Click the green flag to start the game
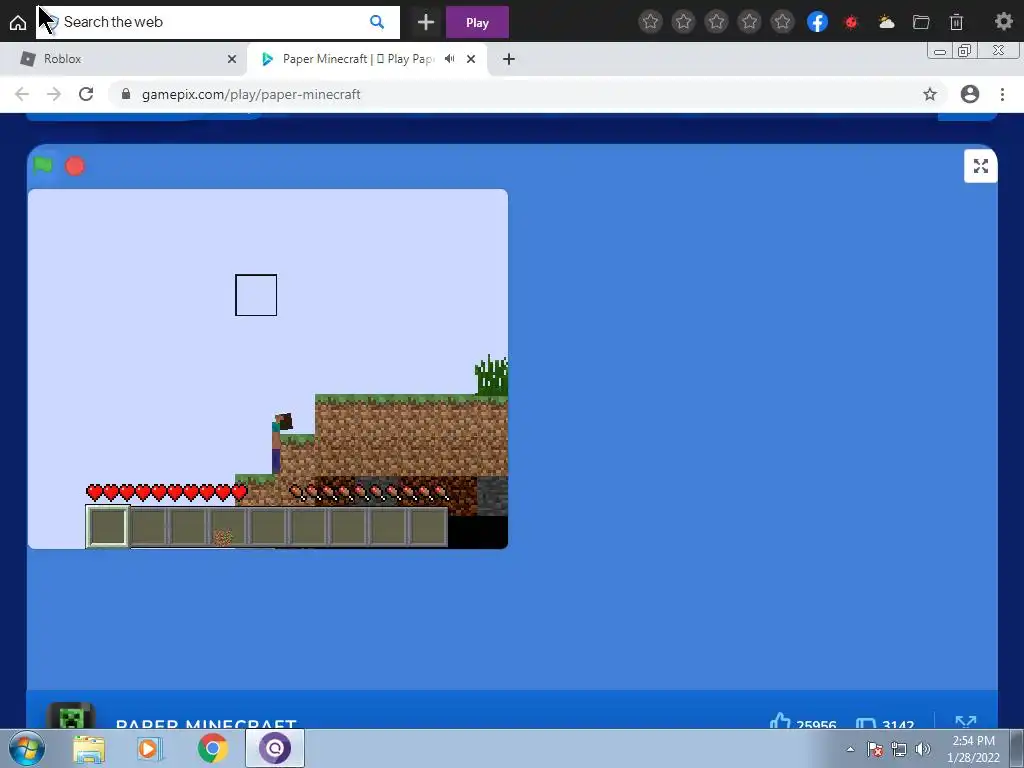This screenshot has width=1024, height=768. point(43,165)
